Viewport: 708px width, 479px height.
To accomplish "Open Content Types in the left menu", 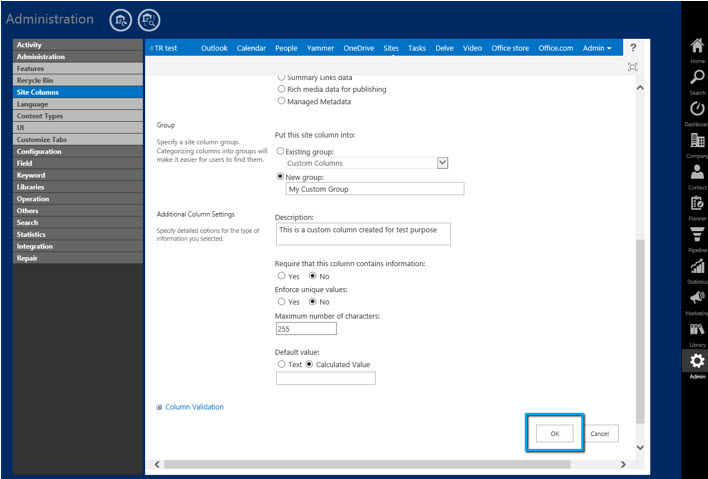I will [x=78, y=116].
